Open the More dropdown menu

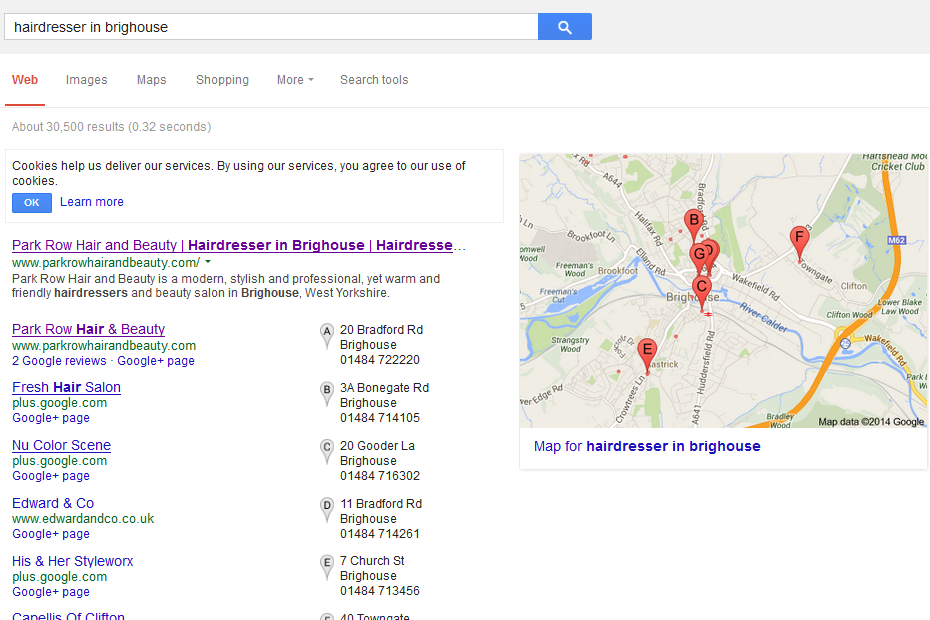coord(295,80)
